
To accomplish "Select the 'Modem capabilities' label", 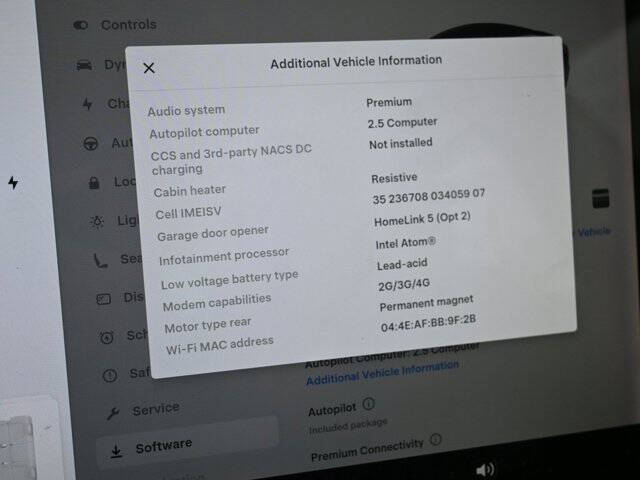I will click(217, 302).
